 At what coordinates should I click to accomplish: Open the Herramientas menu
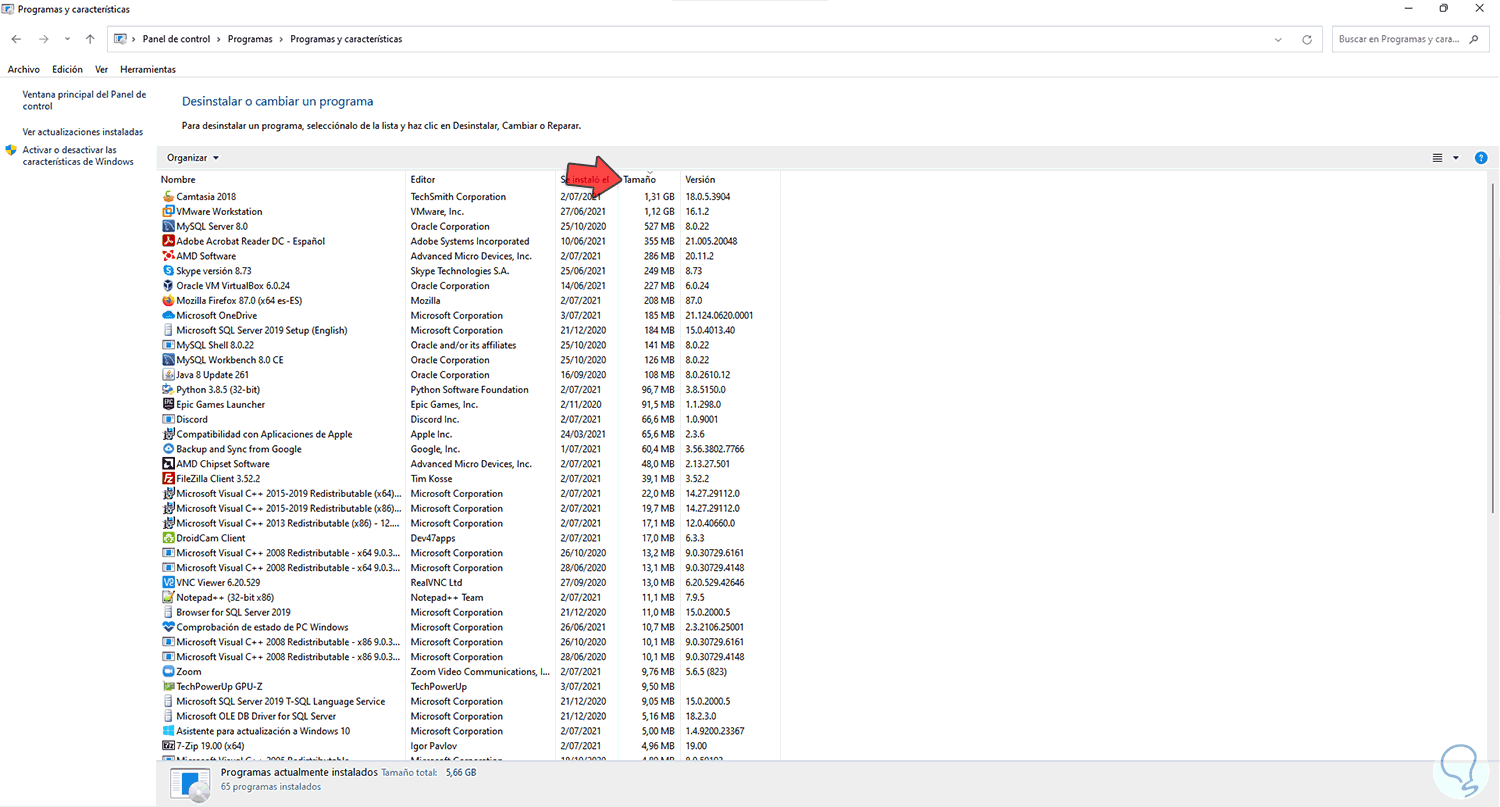148,70
